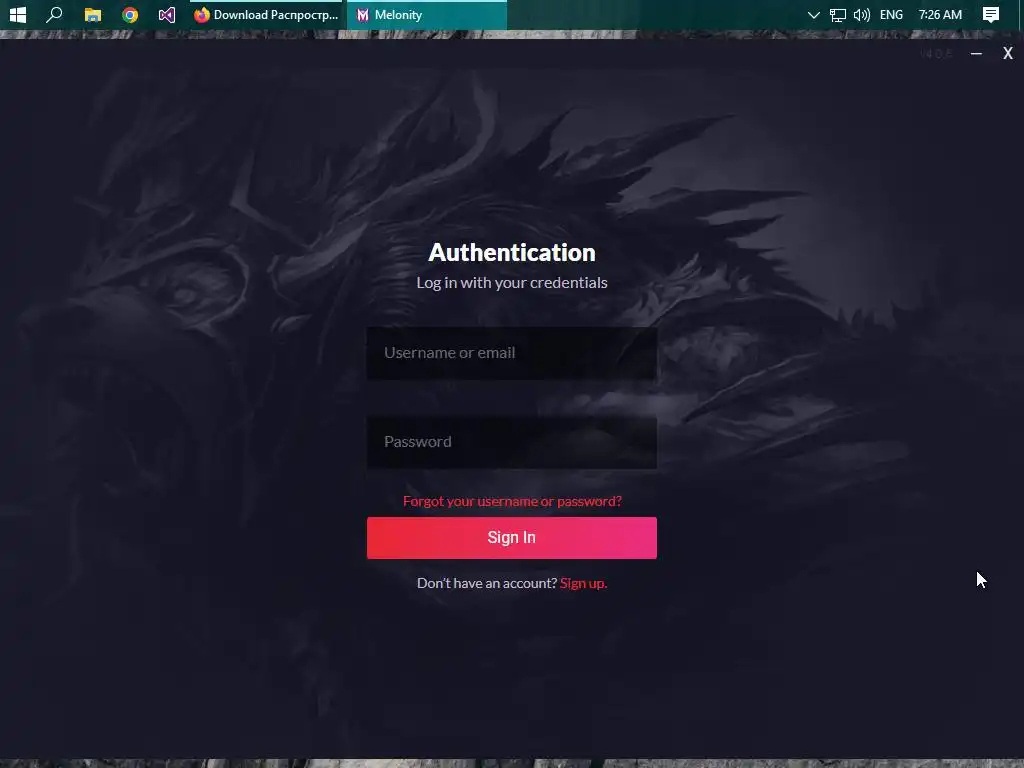Screen dimensions: 1024x768
Task: Click the Sign In button
Action: (x=512, y=537)
